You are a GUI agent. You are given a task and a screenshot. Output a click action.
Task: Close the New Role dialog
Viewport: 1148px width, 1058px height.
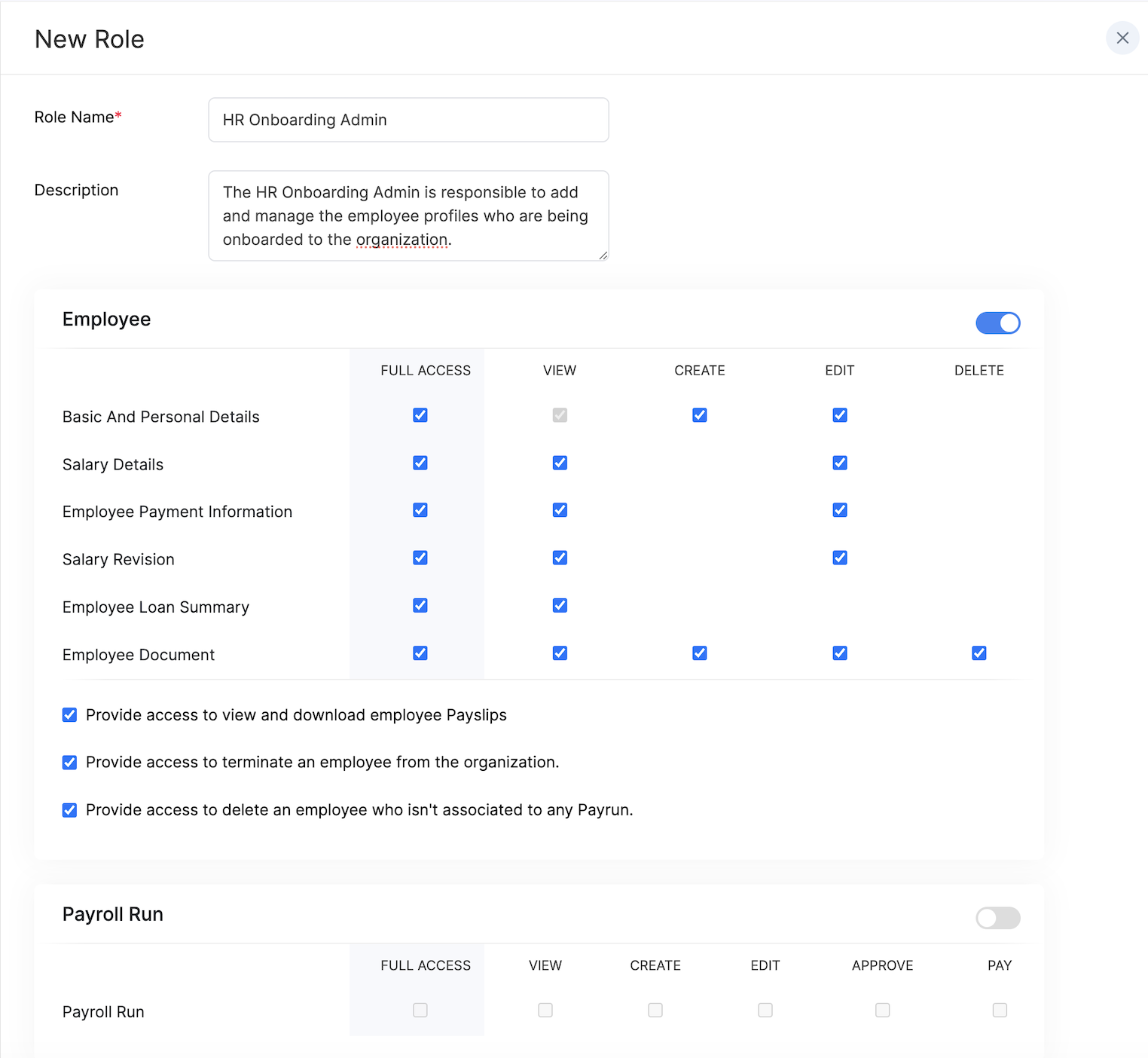[x=1122, y=38]
